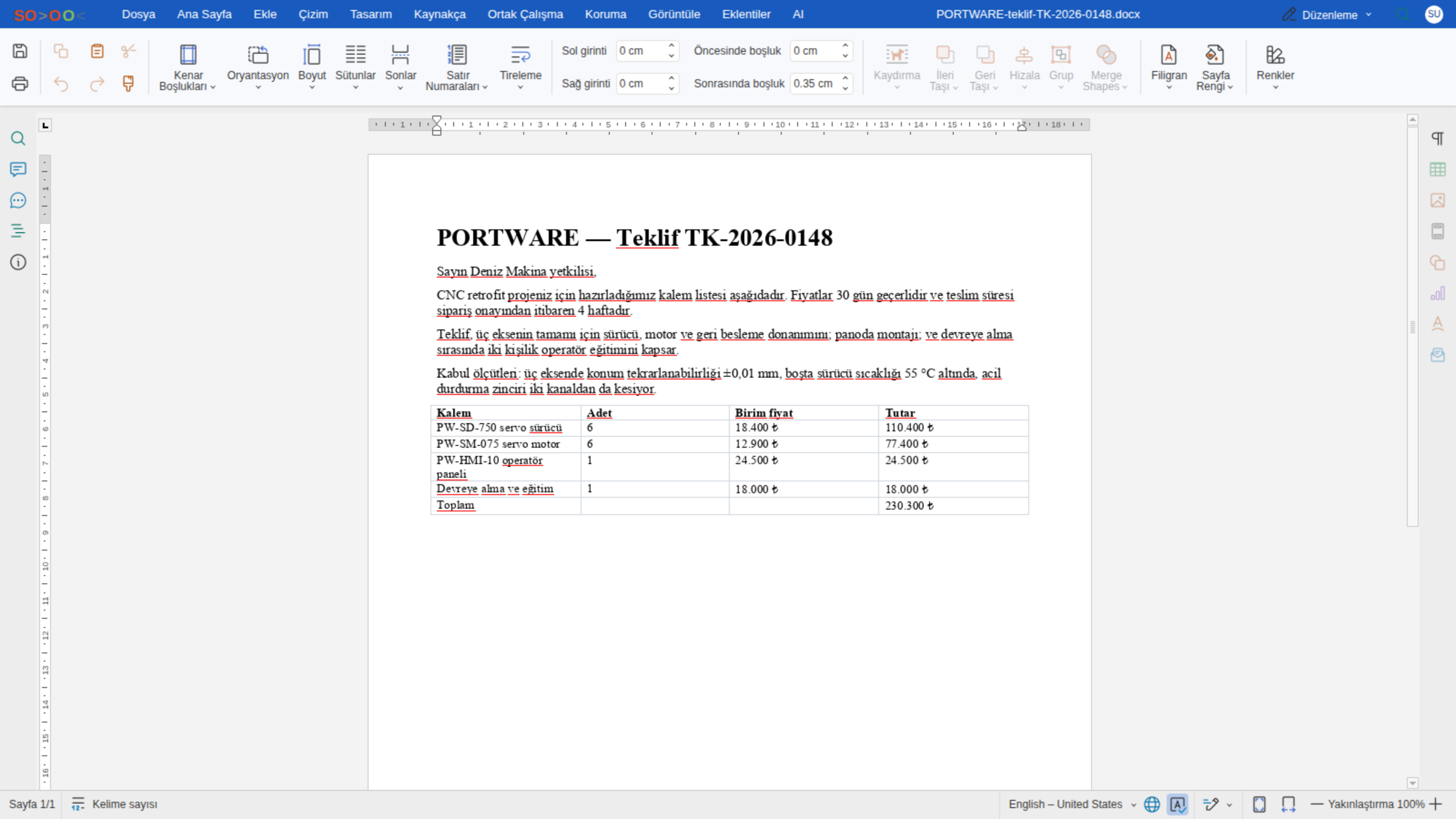Open the Chat bubble icon in sidebar
The height and width of the screenshot is (819, 1456).
coord(18,200)
